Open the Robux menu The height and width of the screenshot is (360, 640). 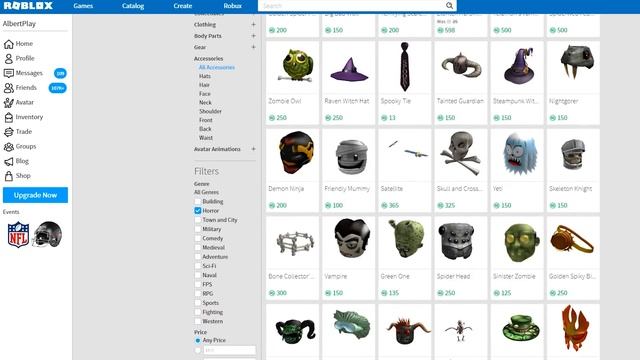233,6
